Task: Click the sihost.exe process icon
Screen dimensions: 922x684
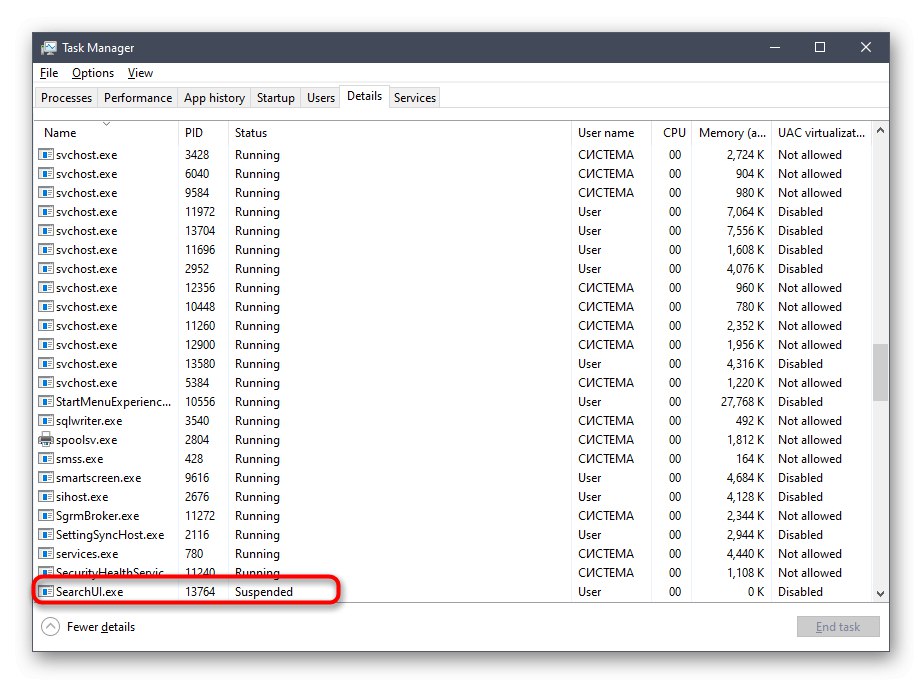Action: point(46,496)
